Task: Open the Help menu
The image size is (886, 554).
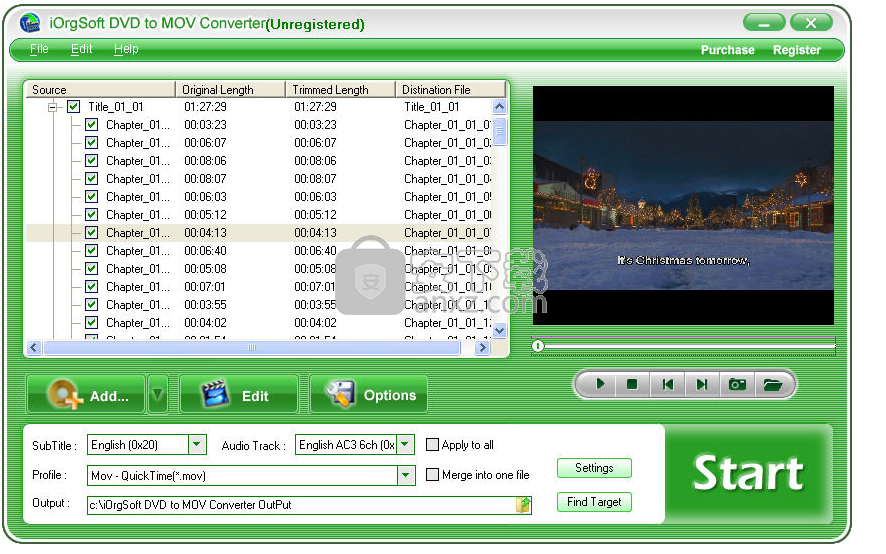Action: (126, 49)
